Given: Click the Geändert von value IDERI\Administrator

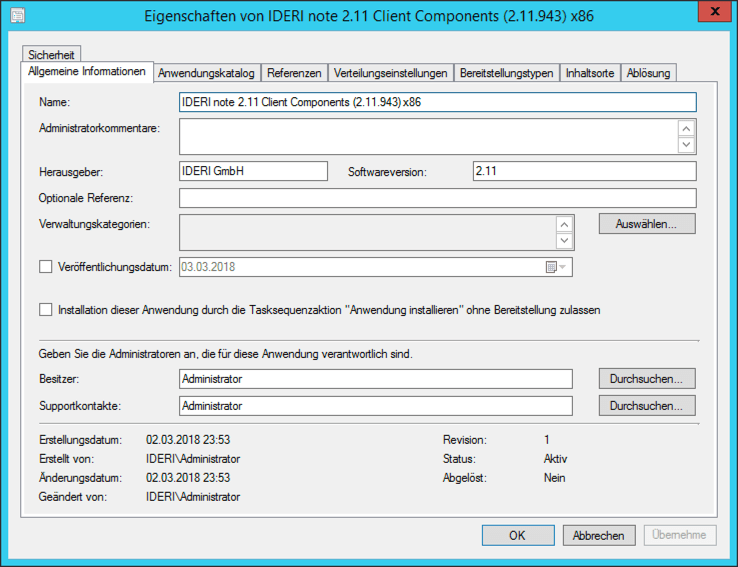Looking at the screenshot, I should pos(193,497).
